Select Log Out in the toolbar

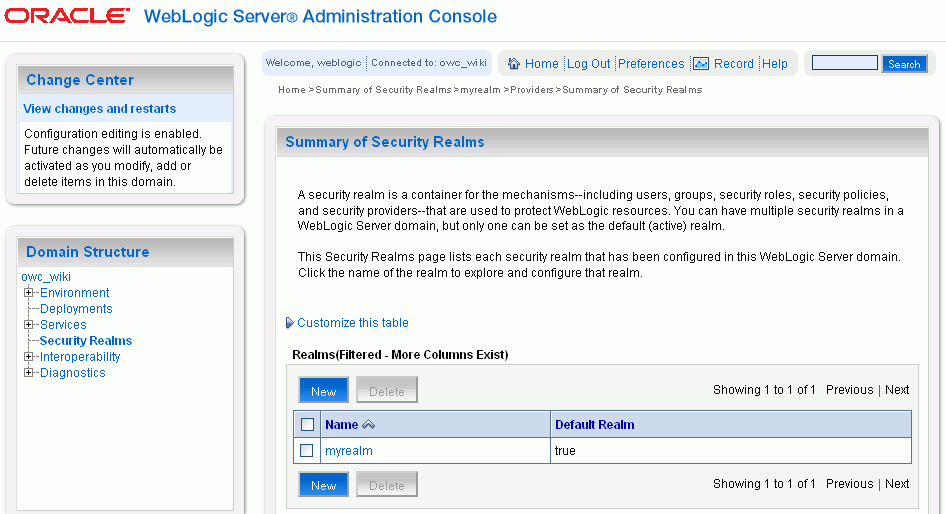click(x=588, y=63)
